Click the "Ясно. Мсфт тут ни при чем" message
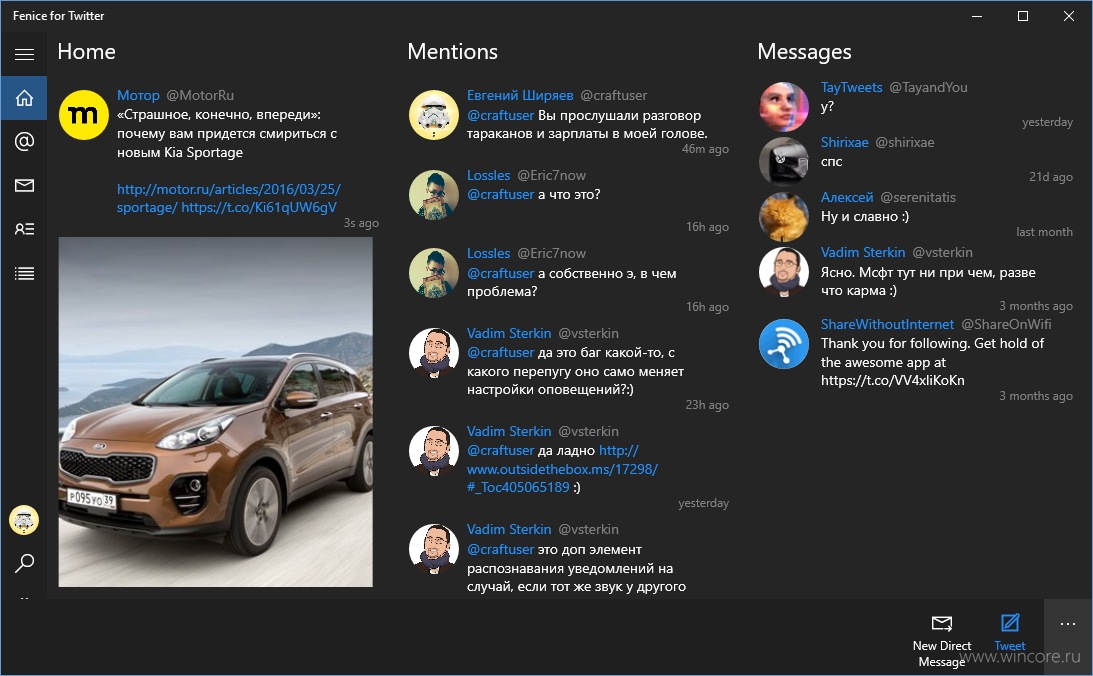Viewport: 1093px width, 676px height. click(x=928, y=282)
